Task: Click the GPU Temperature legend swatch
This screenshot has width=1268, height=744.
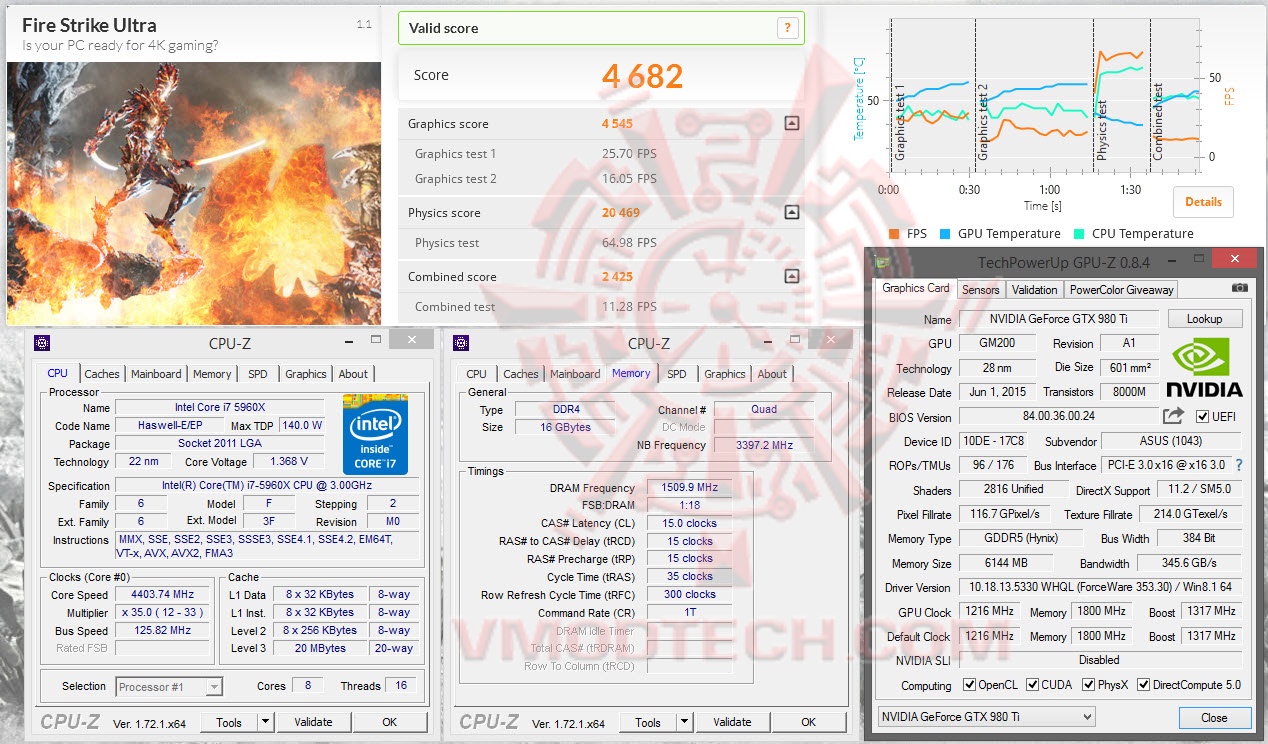Action: (x=944, y=234)
